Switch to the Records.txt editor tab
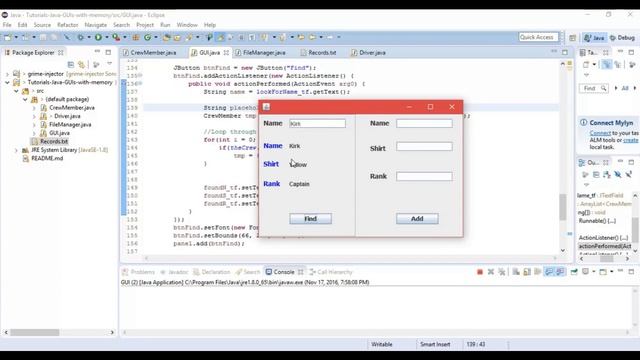640x360 pixels. pos(318,53)
